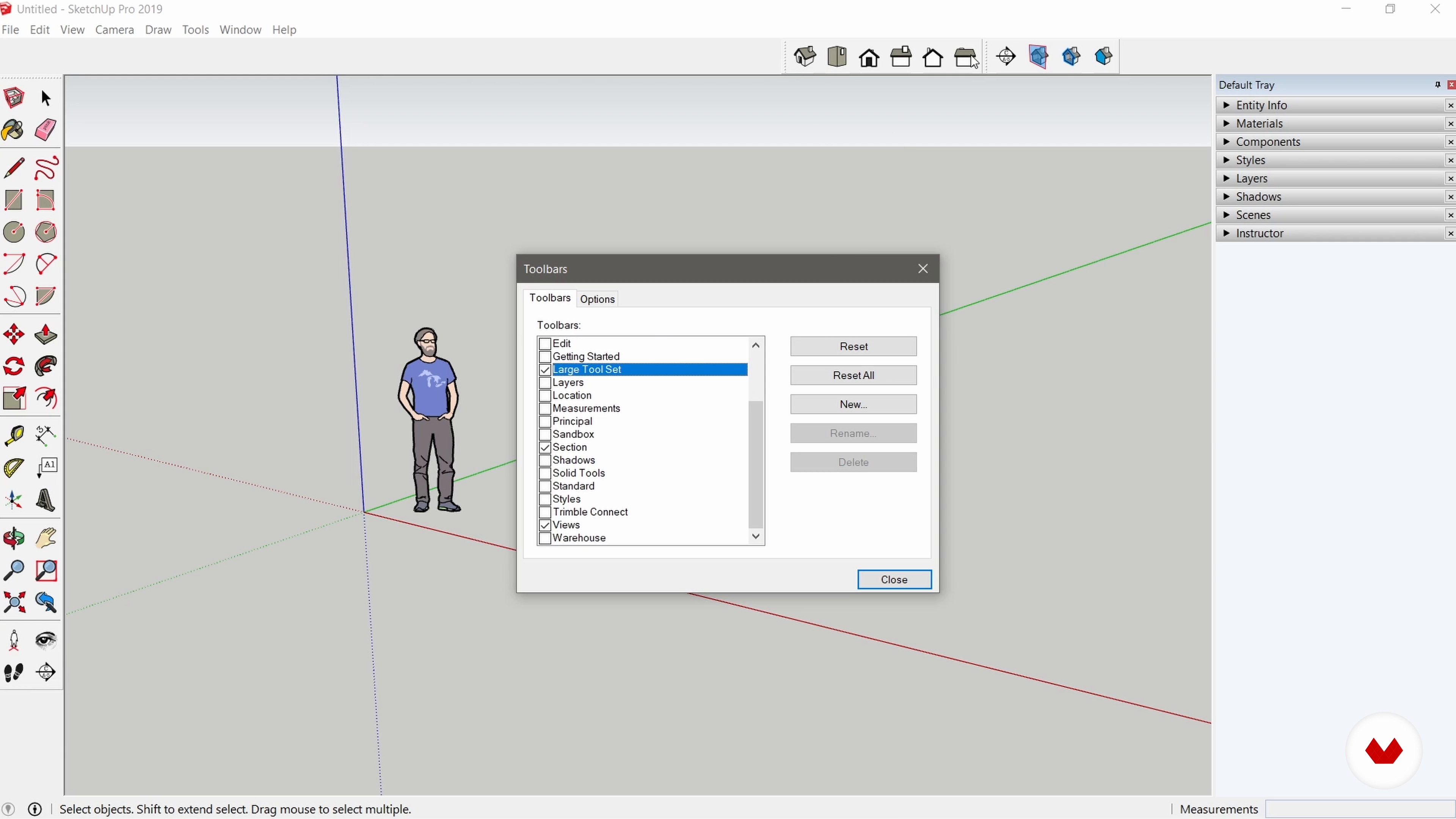Screen dimensions: 1456x819
Task: Open the Tools menu
Action: 195,30
